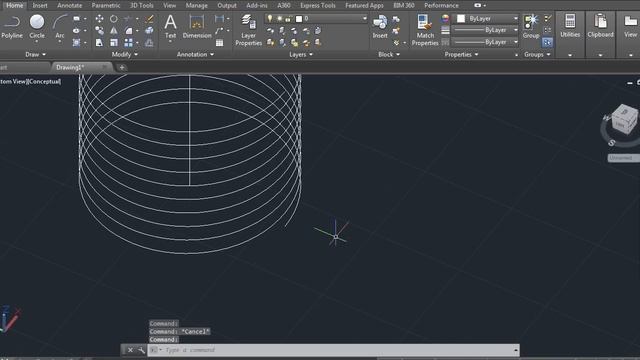Toggle layer 0 on/off light bulb

[269, 19]
